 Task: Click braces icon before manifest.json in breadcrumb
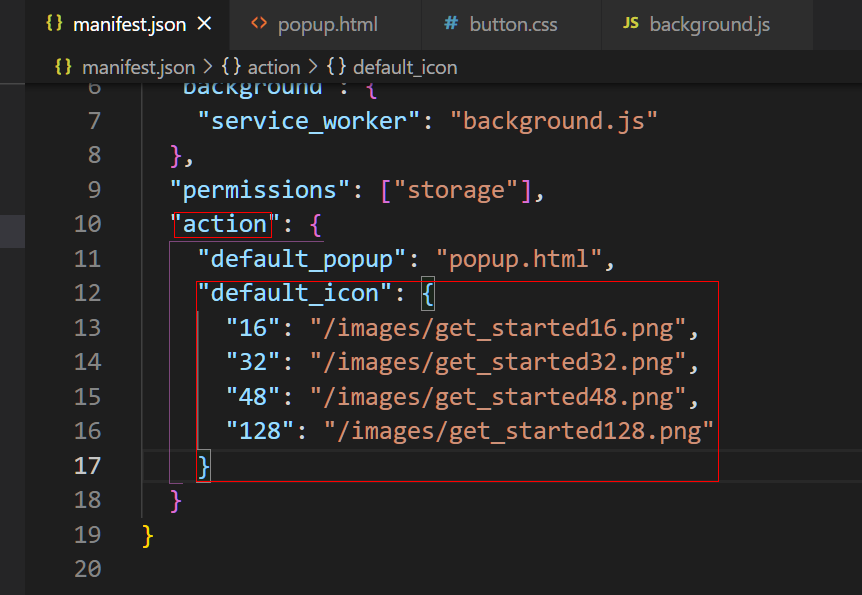[x=63, y=67]
